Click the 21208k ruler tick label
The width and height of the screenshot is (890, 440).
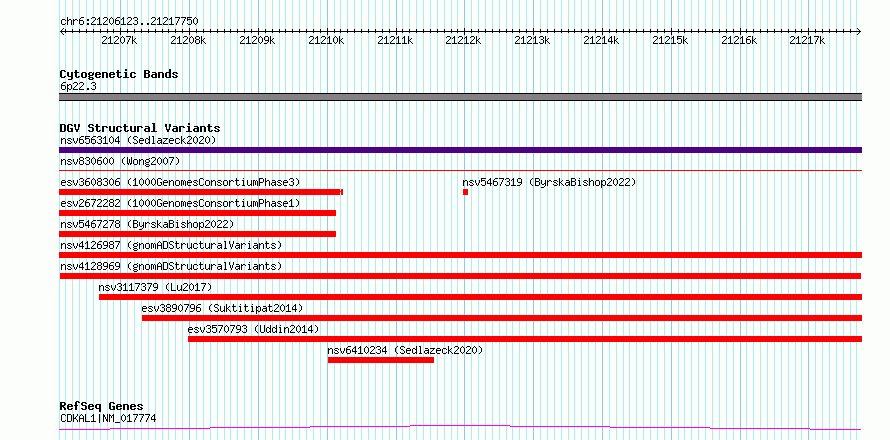pos(188,40)
